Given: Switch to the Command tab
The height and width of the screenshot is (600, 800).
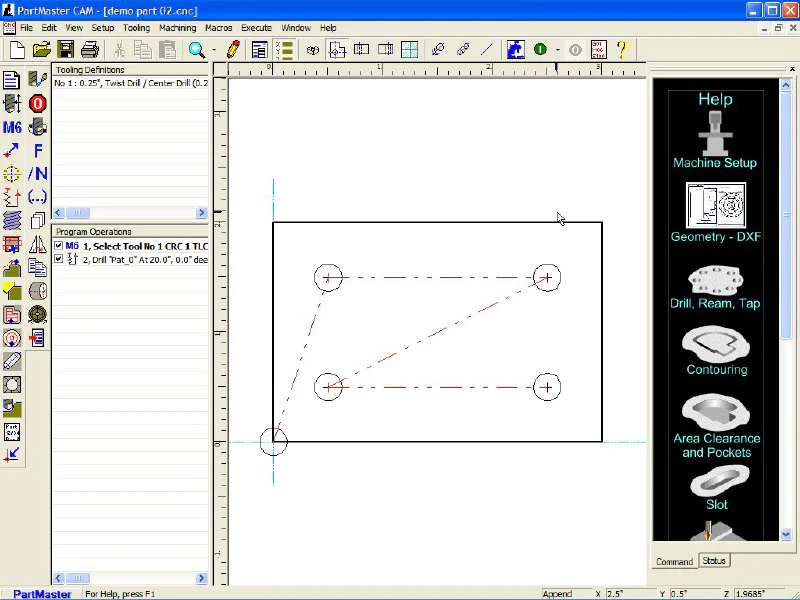Looking at the screenshot, I should (x=674, y=561).
